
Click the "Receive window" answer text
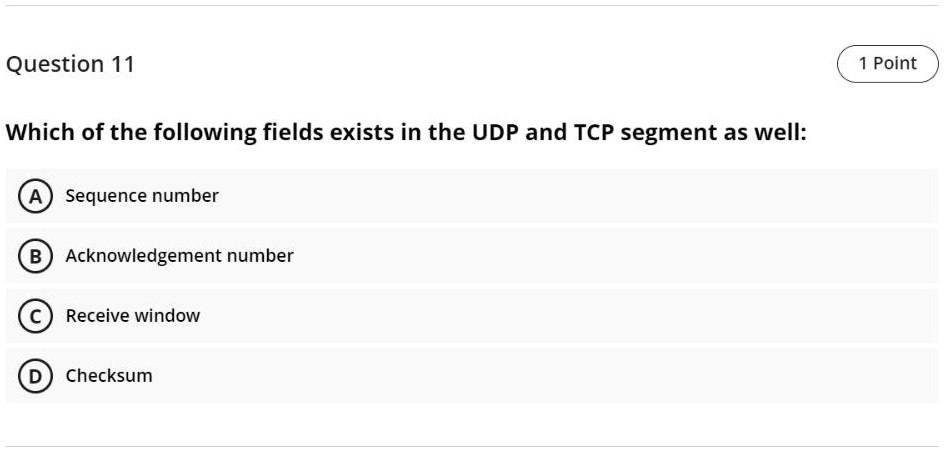(x=133, y=316)
